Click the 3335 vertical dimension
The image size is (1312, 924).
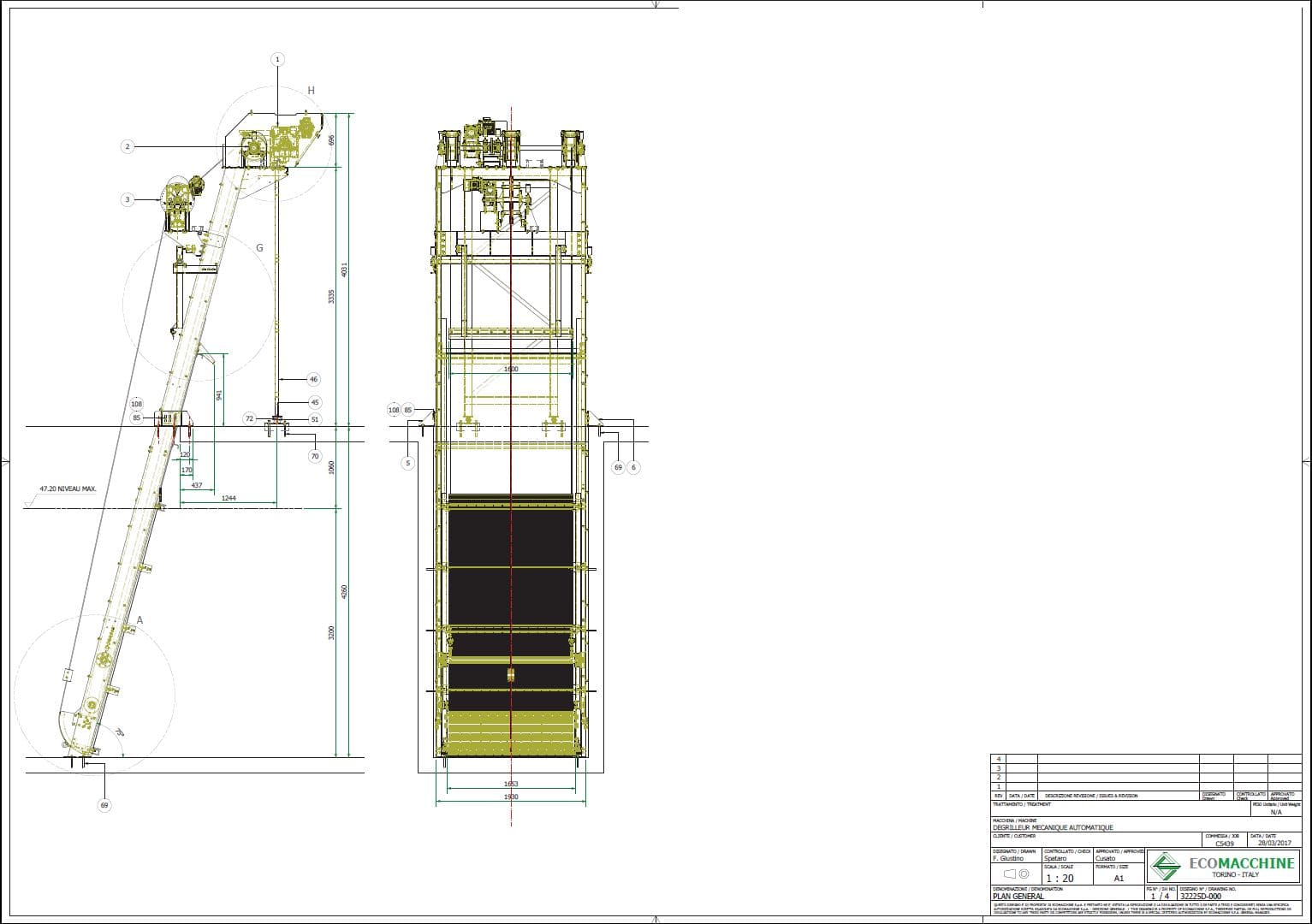[331, 296]
